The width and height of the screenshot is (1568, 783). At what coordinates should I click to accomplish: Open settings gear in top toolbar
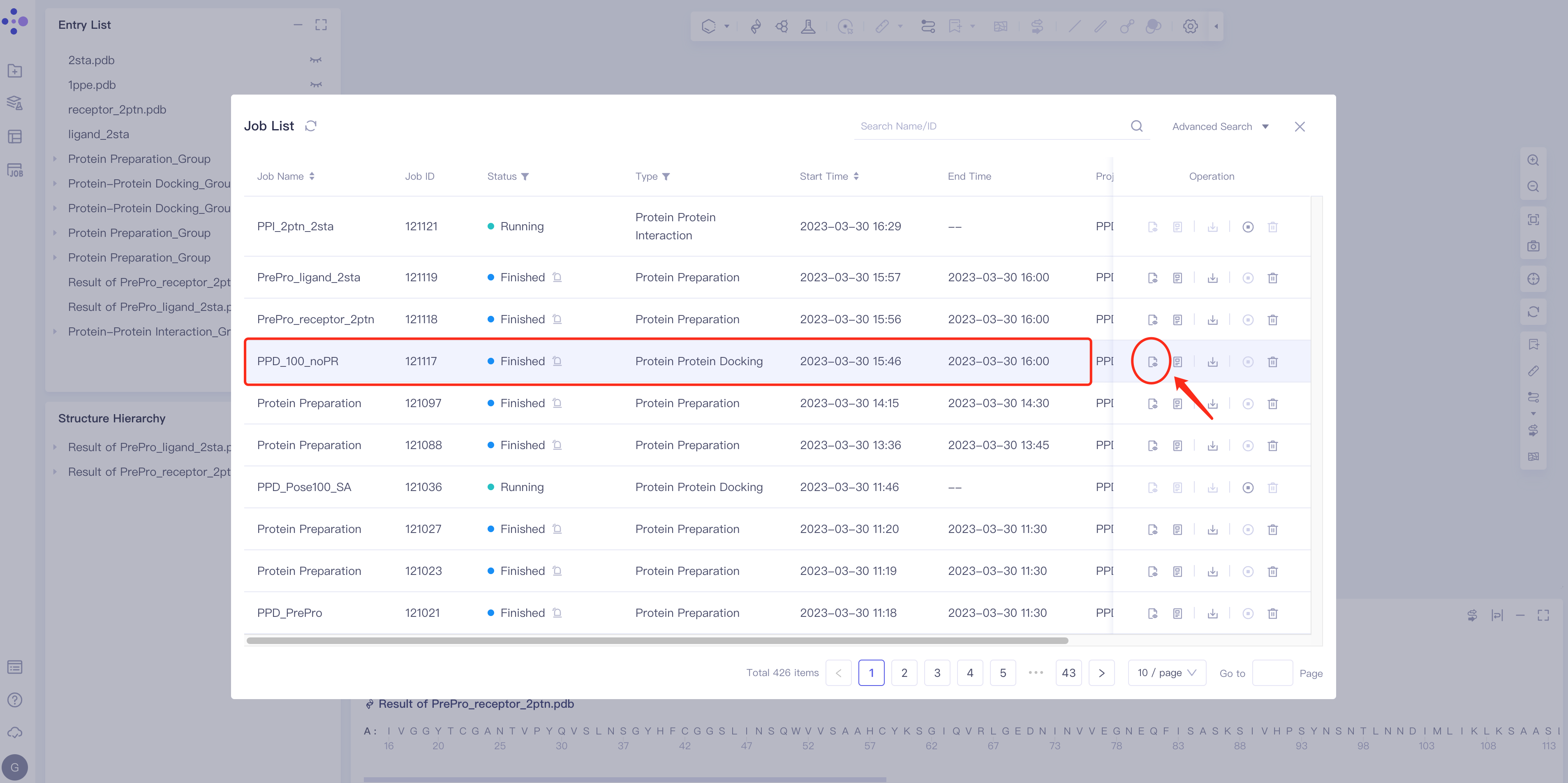click(x=1190, y=26)
